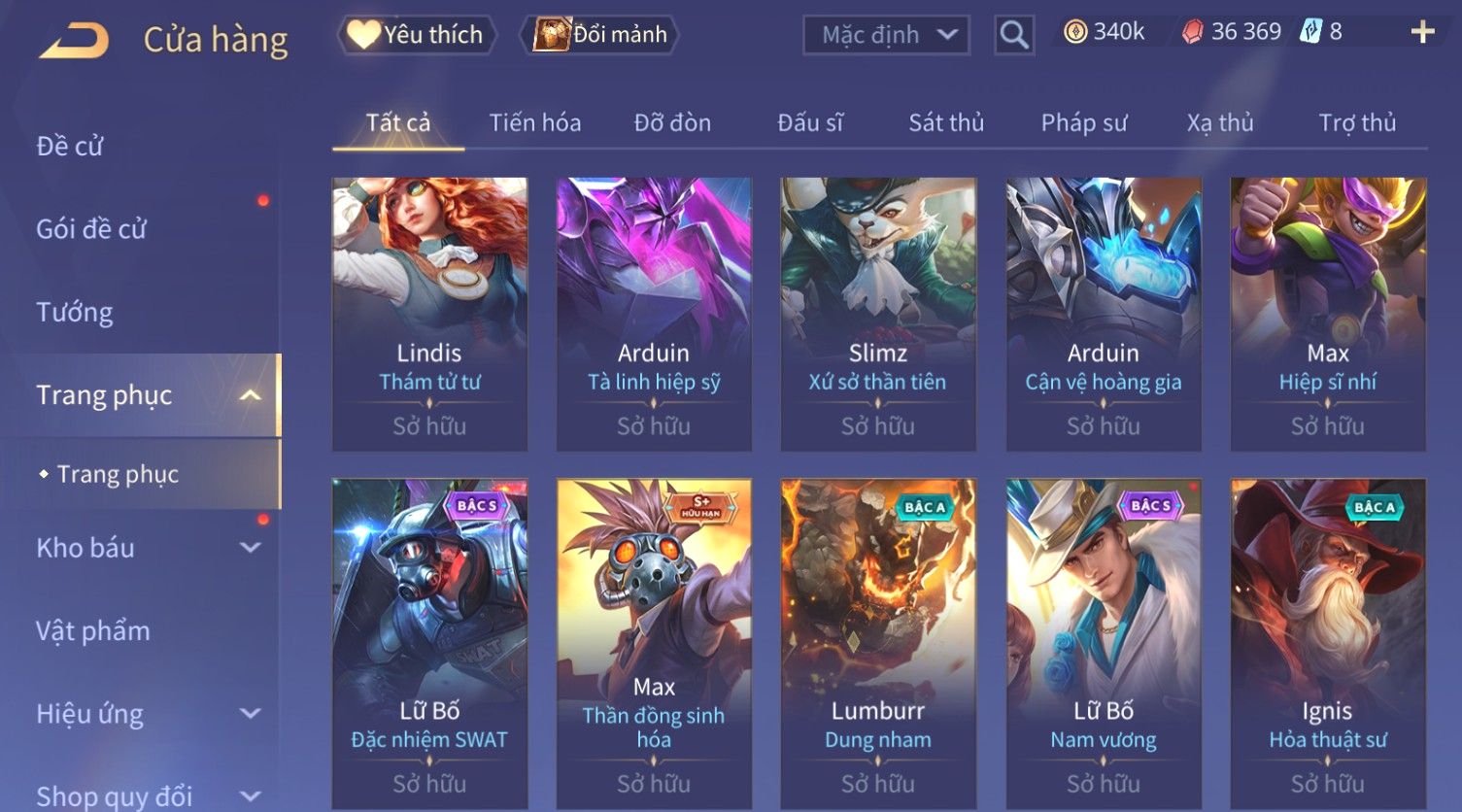Switch to the Tiến hóa tab
Screen dimensions: 1462x812
coord(534,123)
